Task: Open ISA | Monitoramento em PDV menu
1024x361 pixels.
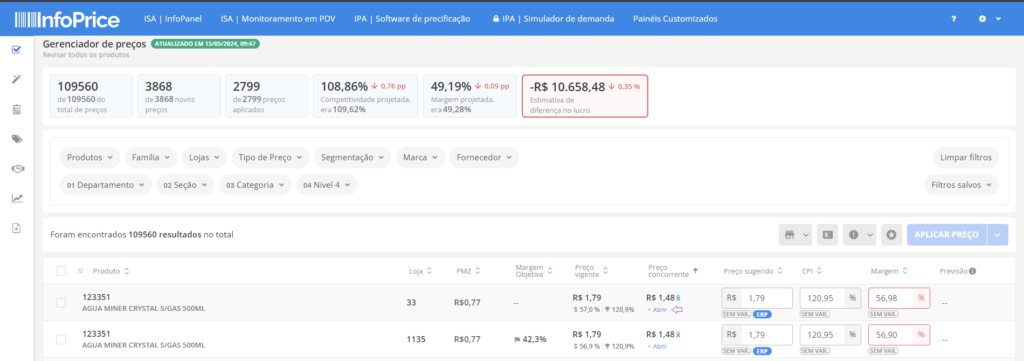Action: (278, 19)
